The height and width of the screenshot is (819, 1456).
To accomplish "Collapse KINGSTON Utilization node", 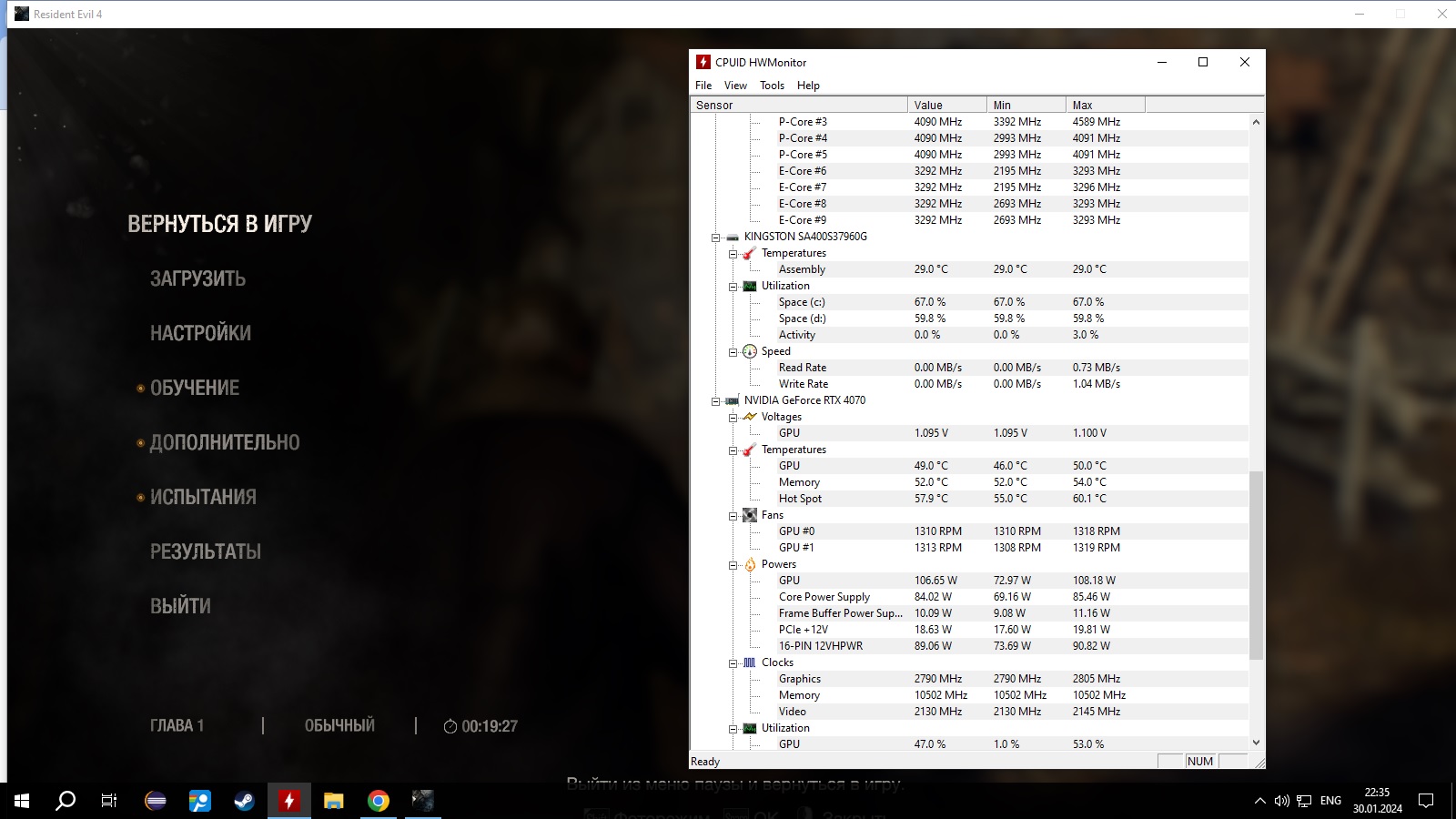I will click(x=733, y=287).
